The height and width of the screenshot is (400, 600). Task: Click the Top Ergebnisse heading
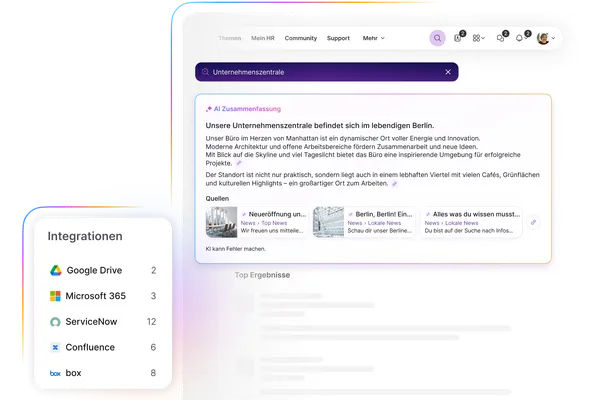[x=262, y=275]
